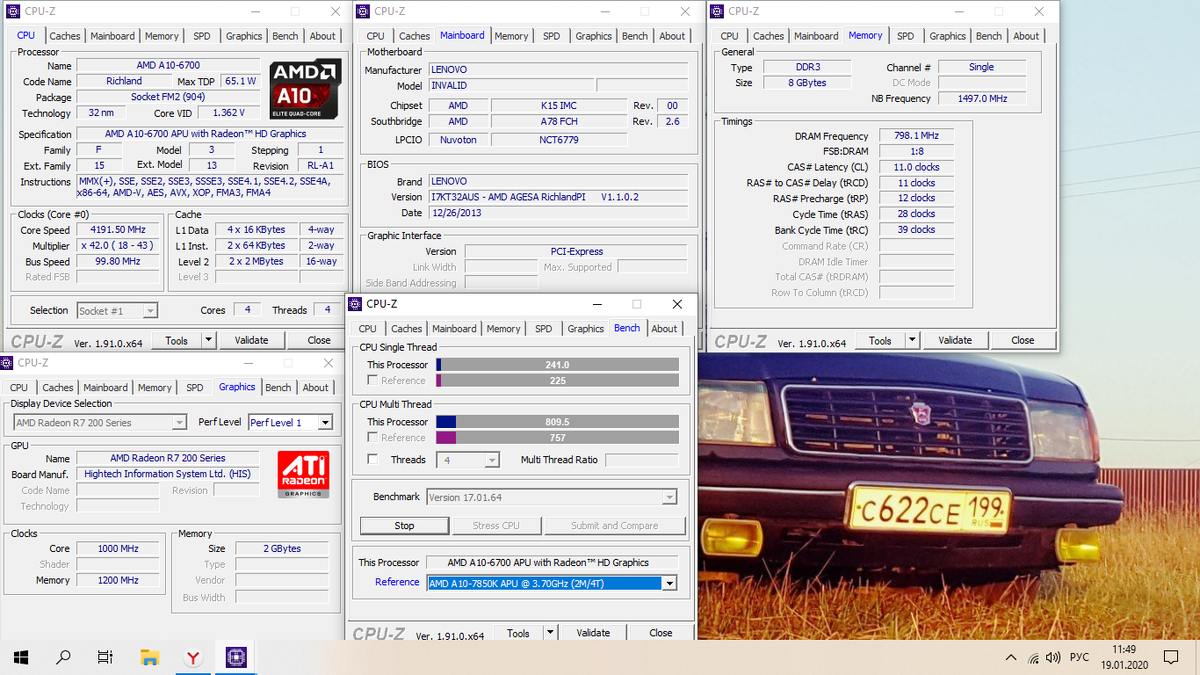Enable the Reference checkbox under CPU Multi Thread
This screenshot has height=675, width=1200.
pos(373,437)
